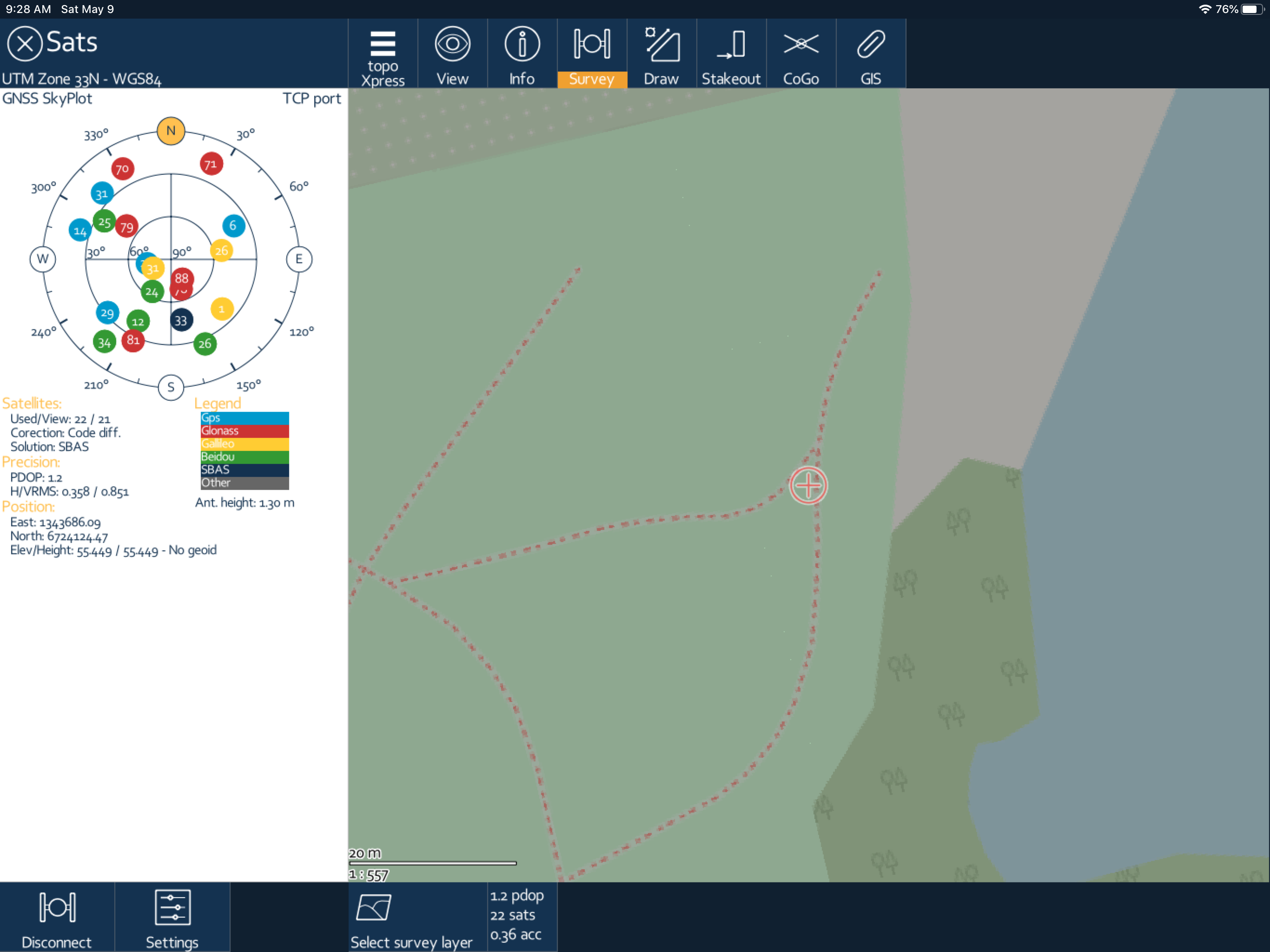The width and height of the screenshot is (1270, 952).
Task: Tap the North marker on skyplot
Action: [171, 131]
